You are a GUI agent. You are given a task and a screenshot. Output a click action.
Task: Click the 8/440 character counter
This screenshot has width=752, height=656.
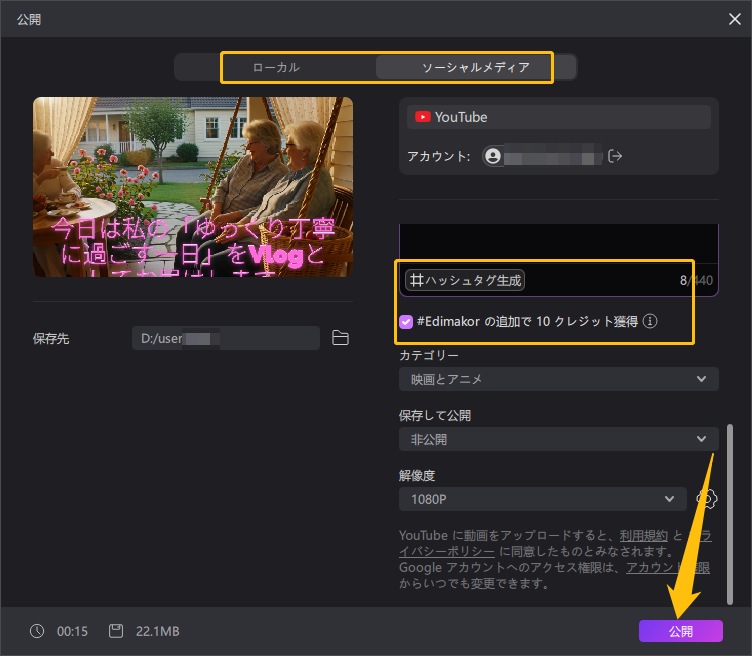click(696, 281)
